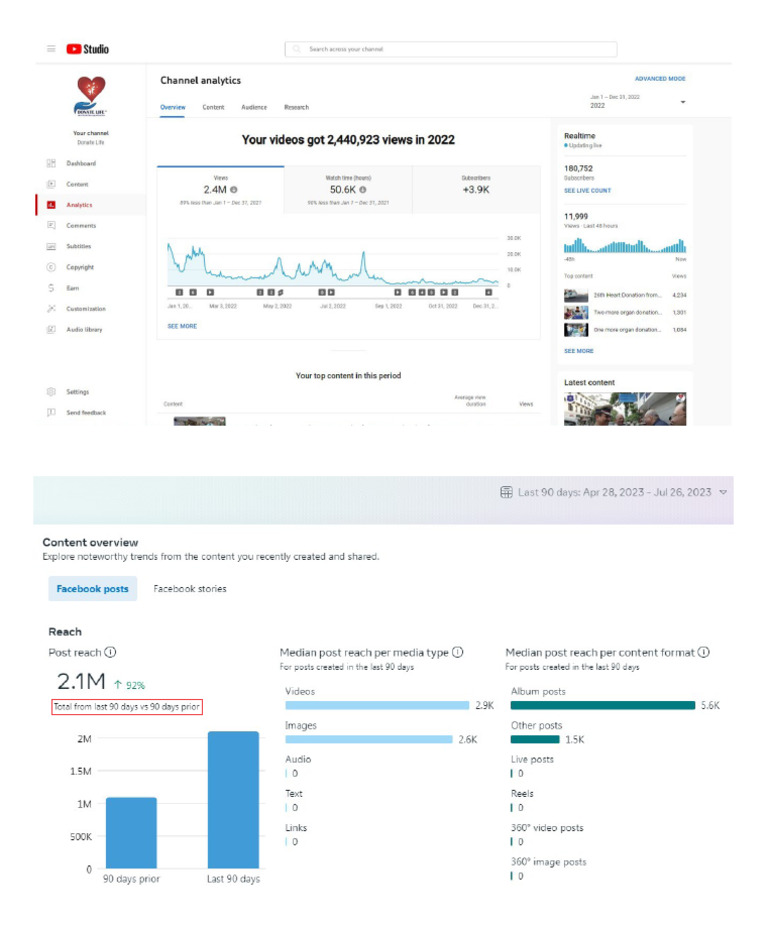Click SEE MORE in the Realtime panel
The height and width of the screenshot is (928, 768).
tap(579, 351)
